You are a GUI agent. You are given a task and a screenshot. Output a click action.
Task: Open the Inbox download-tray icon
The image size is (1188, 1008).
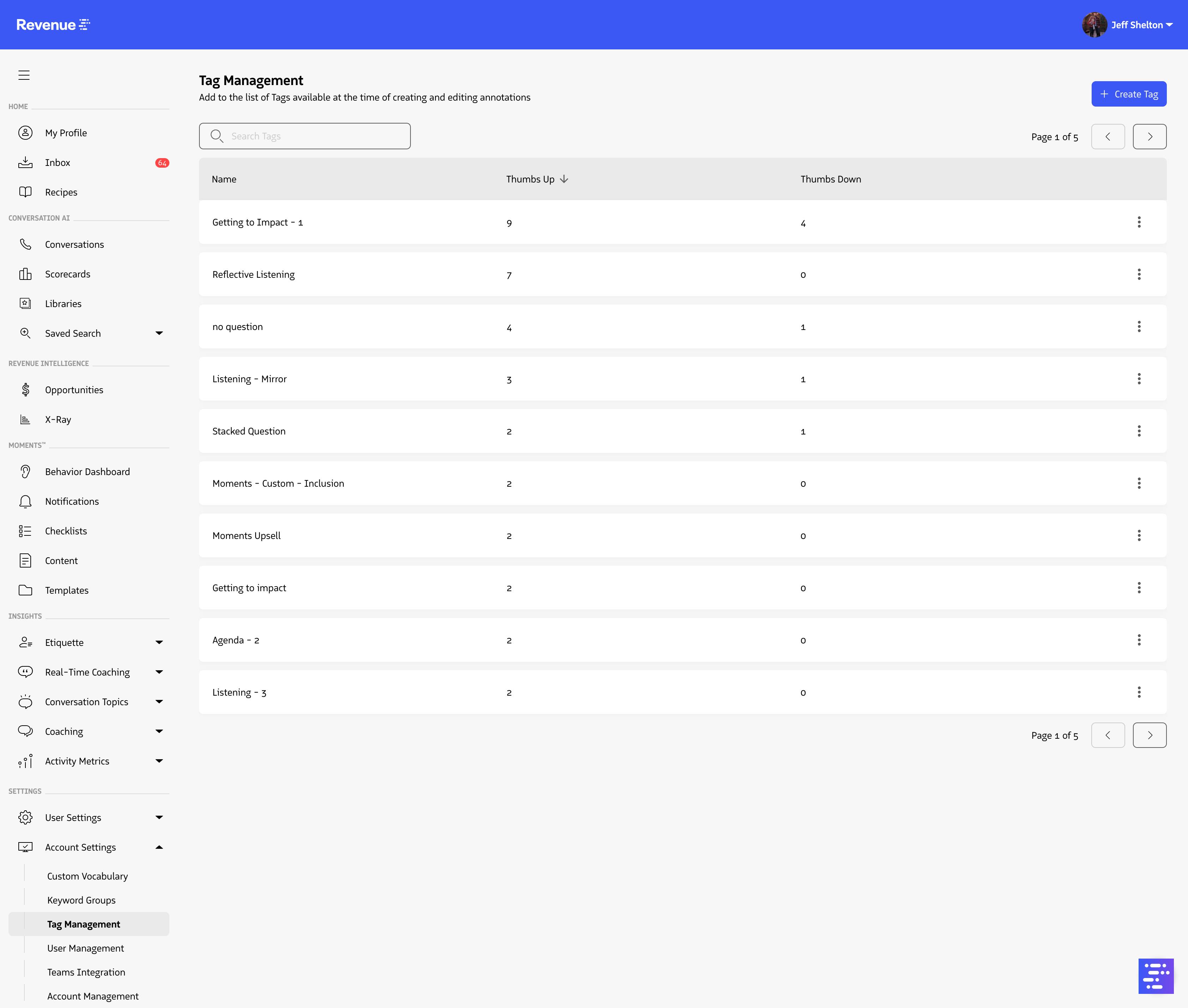coord(25,162)
